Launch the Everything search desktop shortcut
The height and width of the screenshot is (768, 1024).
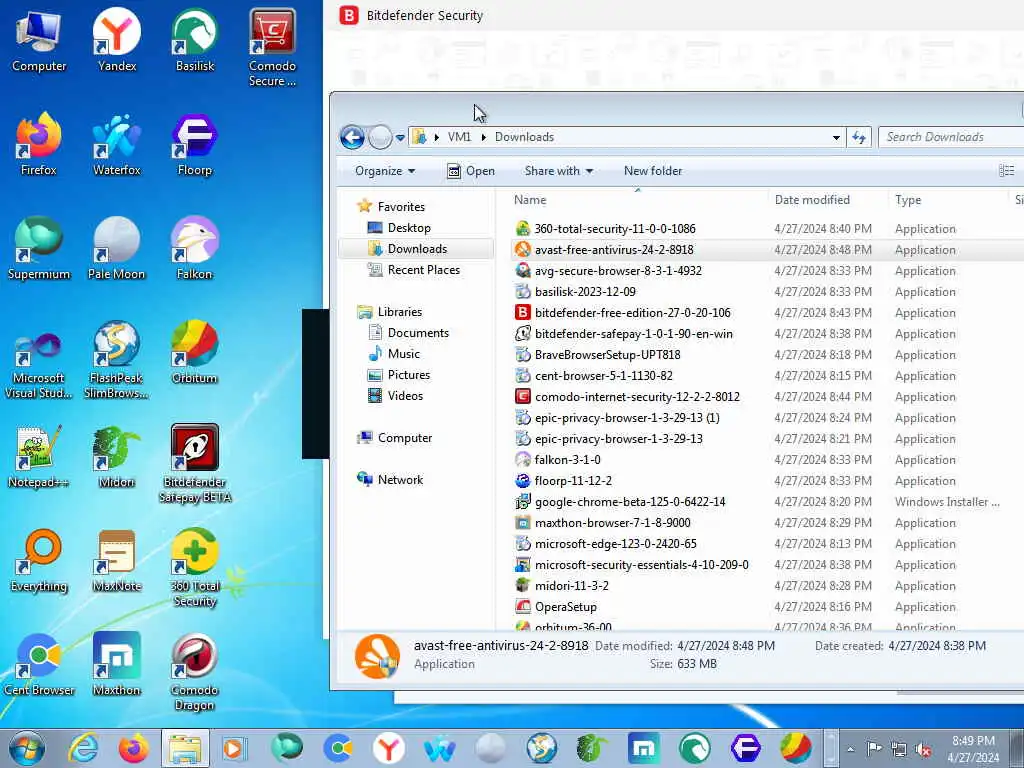(39, 560)
